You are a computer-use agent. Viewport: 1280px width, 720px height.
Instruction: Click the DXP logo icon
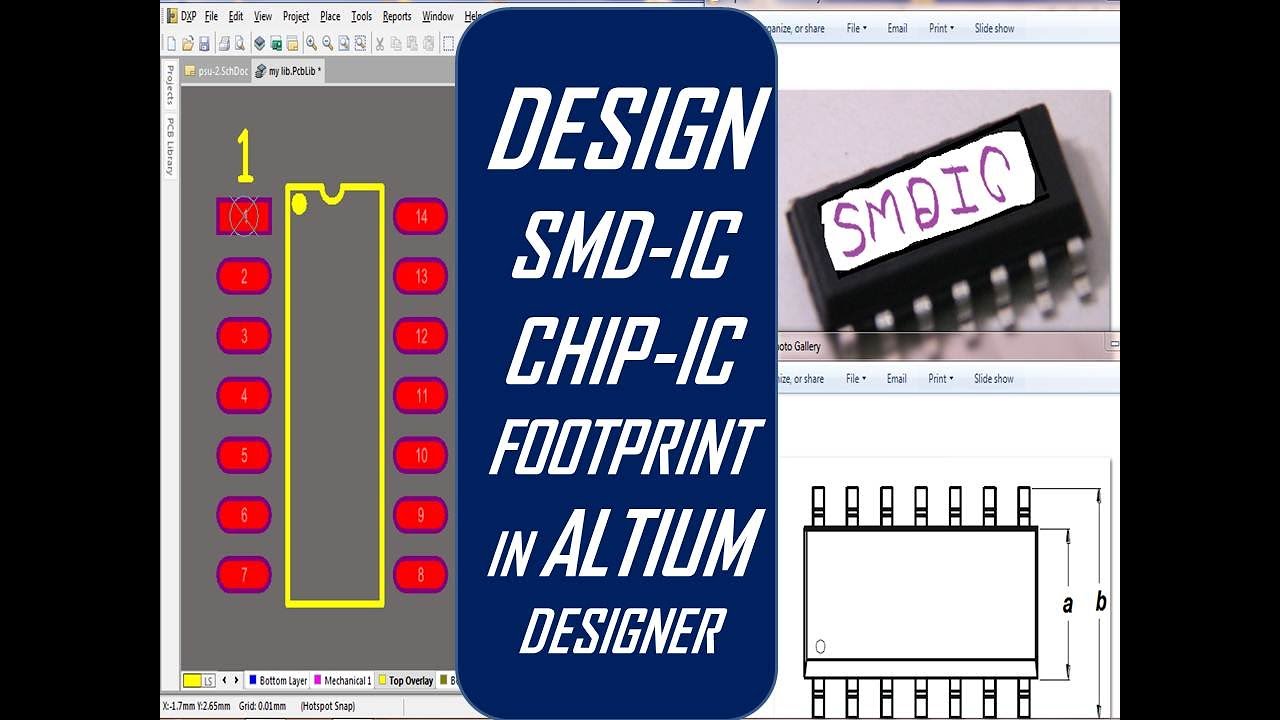172,16
